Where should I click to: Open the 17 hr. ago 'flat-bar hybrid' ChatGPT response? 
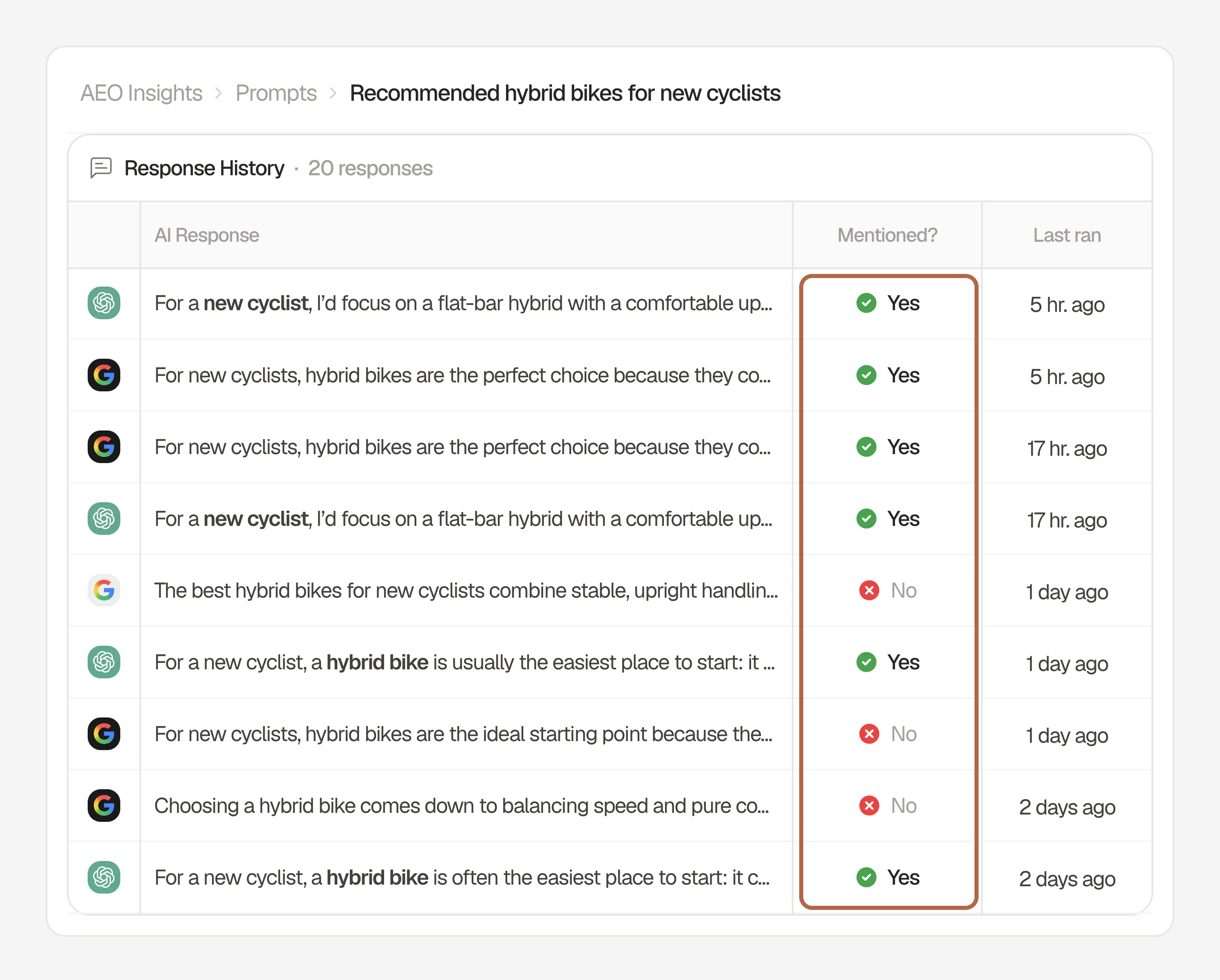(x=464, y=519)
